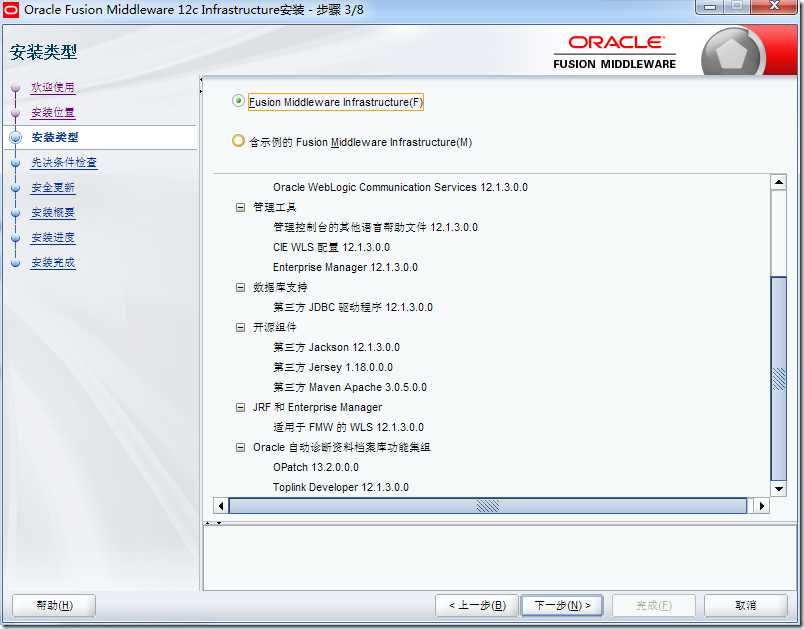804x629 pixels.
Task: Select 含示例的 Fusion Middleware Infrastructure(M) option
Action: tap(238, 140)
